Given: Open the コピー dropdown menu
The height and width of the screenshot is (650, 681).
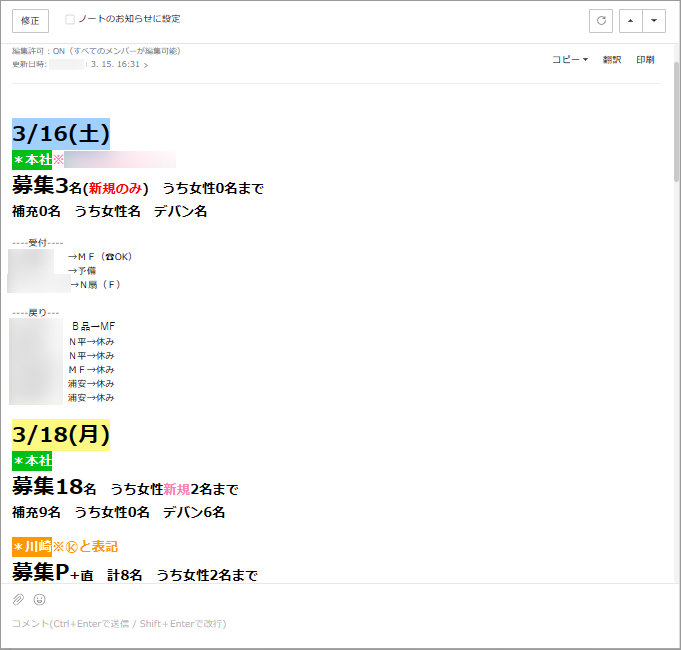Looking at the screenshot, I should (x=570, y=60).
